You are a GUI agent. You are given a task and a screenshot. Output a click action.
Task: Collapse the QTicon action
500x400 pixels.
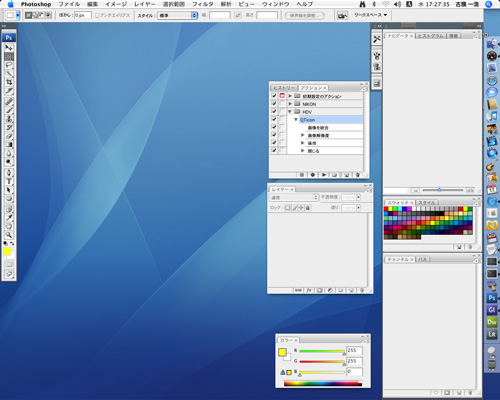click(296, 119)
